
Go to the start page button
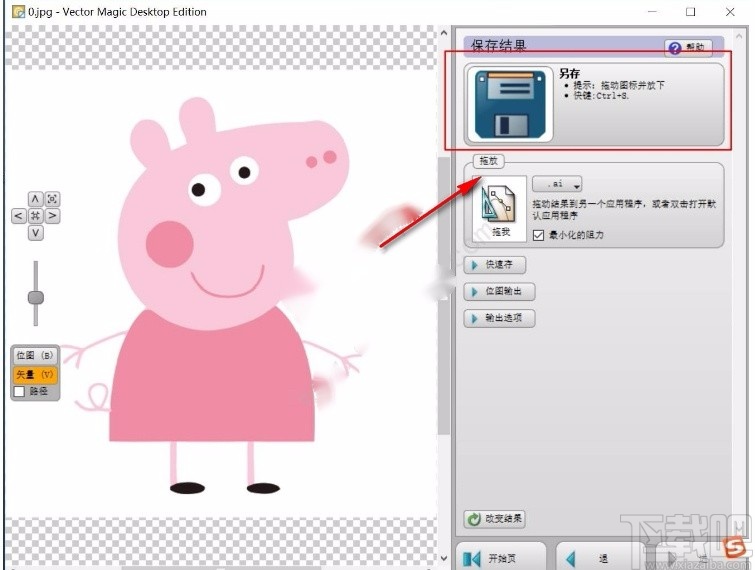pyautogui.click(x=501, y=557)
